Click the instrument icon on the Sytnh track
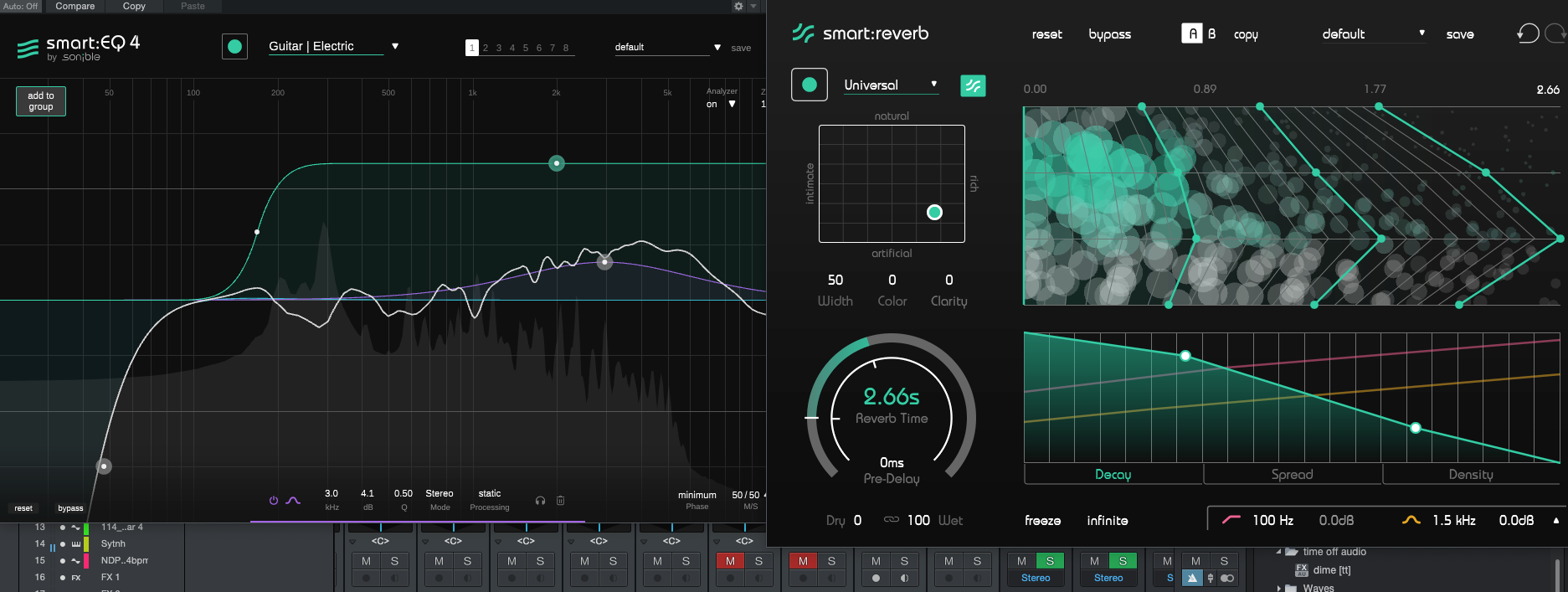The width and height of the screenshot is (1568, 592). click(76, 543)
